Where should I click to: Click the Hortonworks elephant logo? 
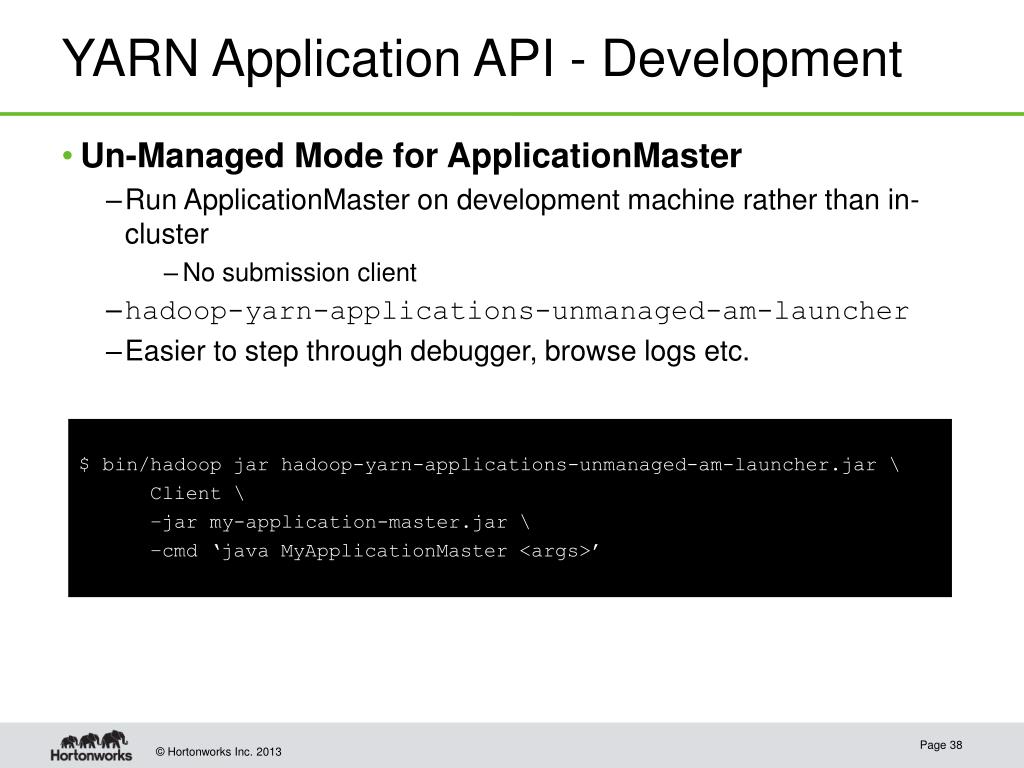tap(91, 746)
